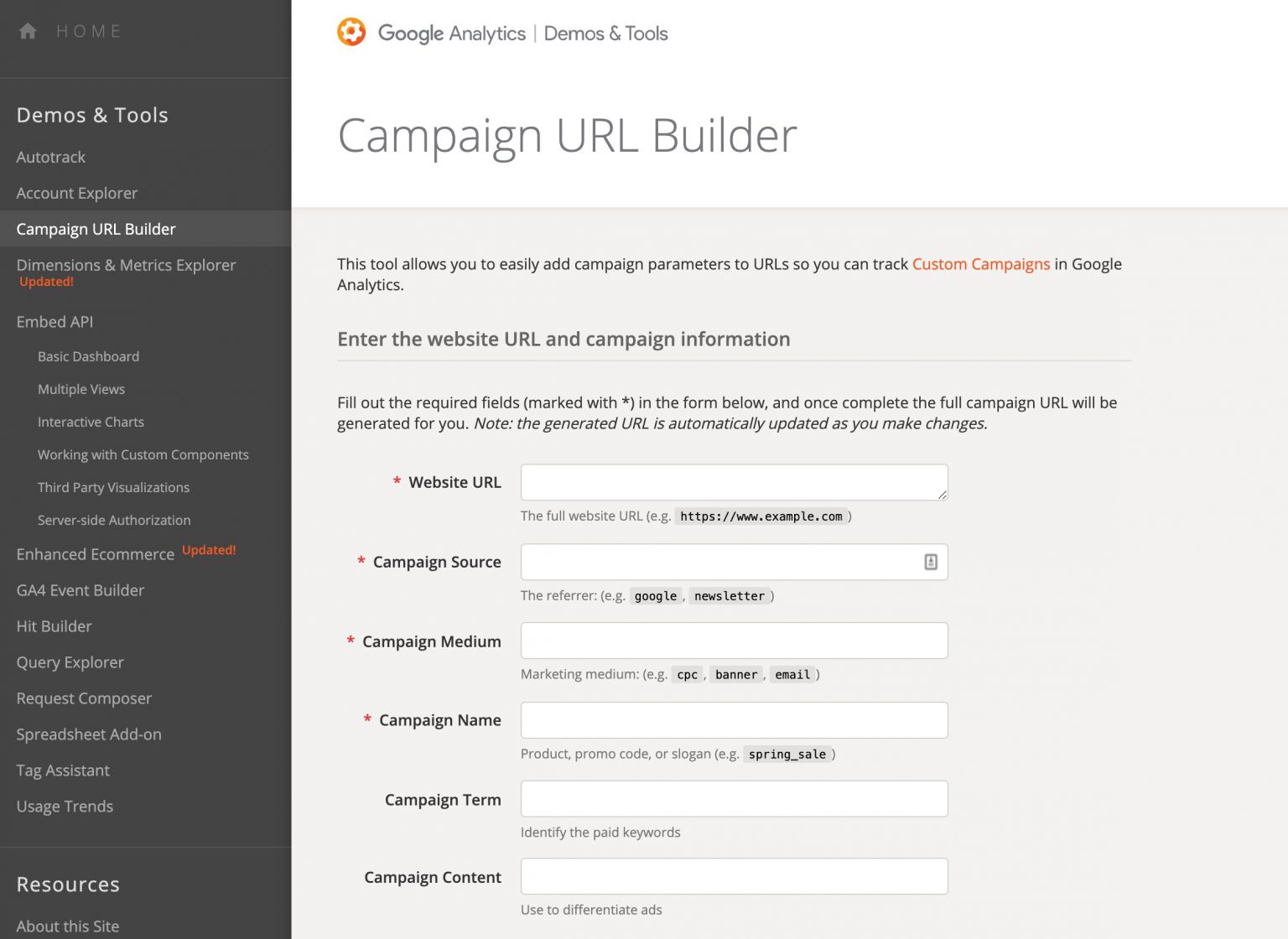Open Server-side Authorization page

coord(114,521)
